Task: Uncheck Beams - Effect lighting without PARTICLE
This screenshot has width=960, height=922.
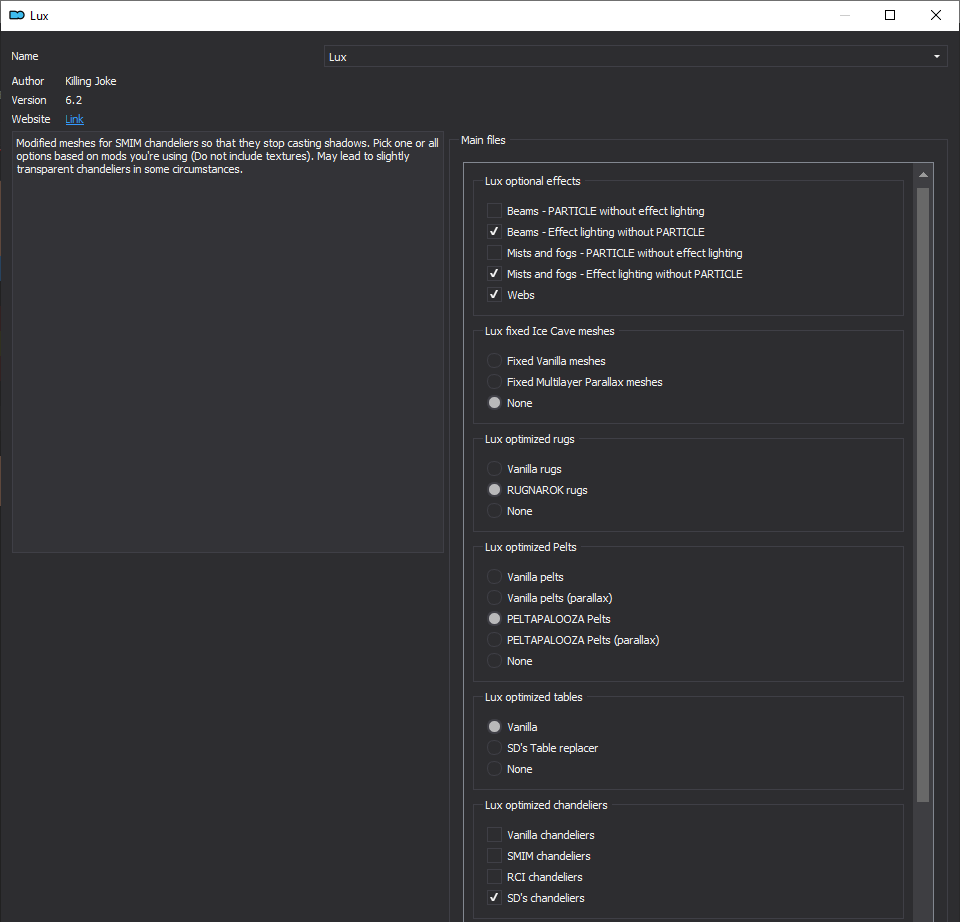Action: click(494, 232)
